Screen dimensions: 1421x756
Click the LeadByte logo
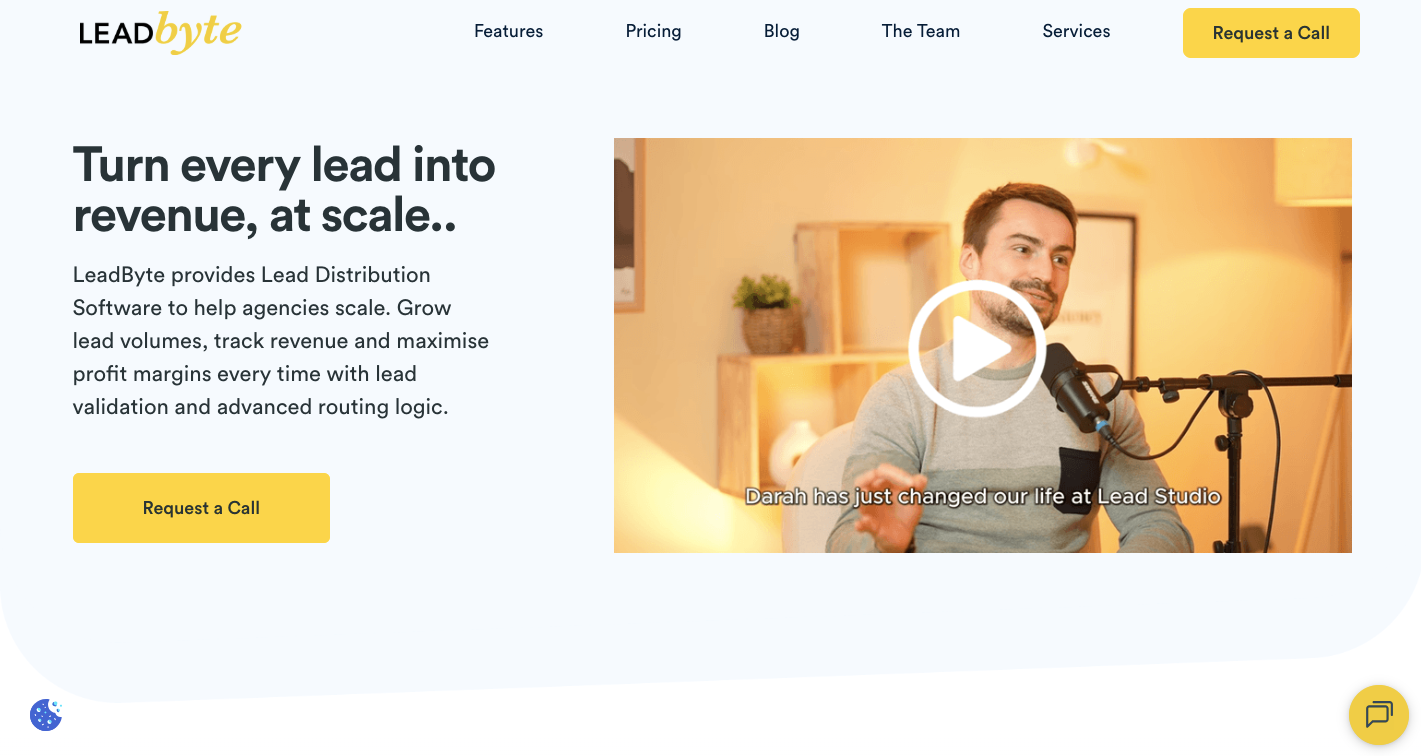160,33
